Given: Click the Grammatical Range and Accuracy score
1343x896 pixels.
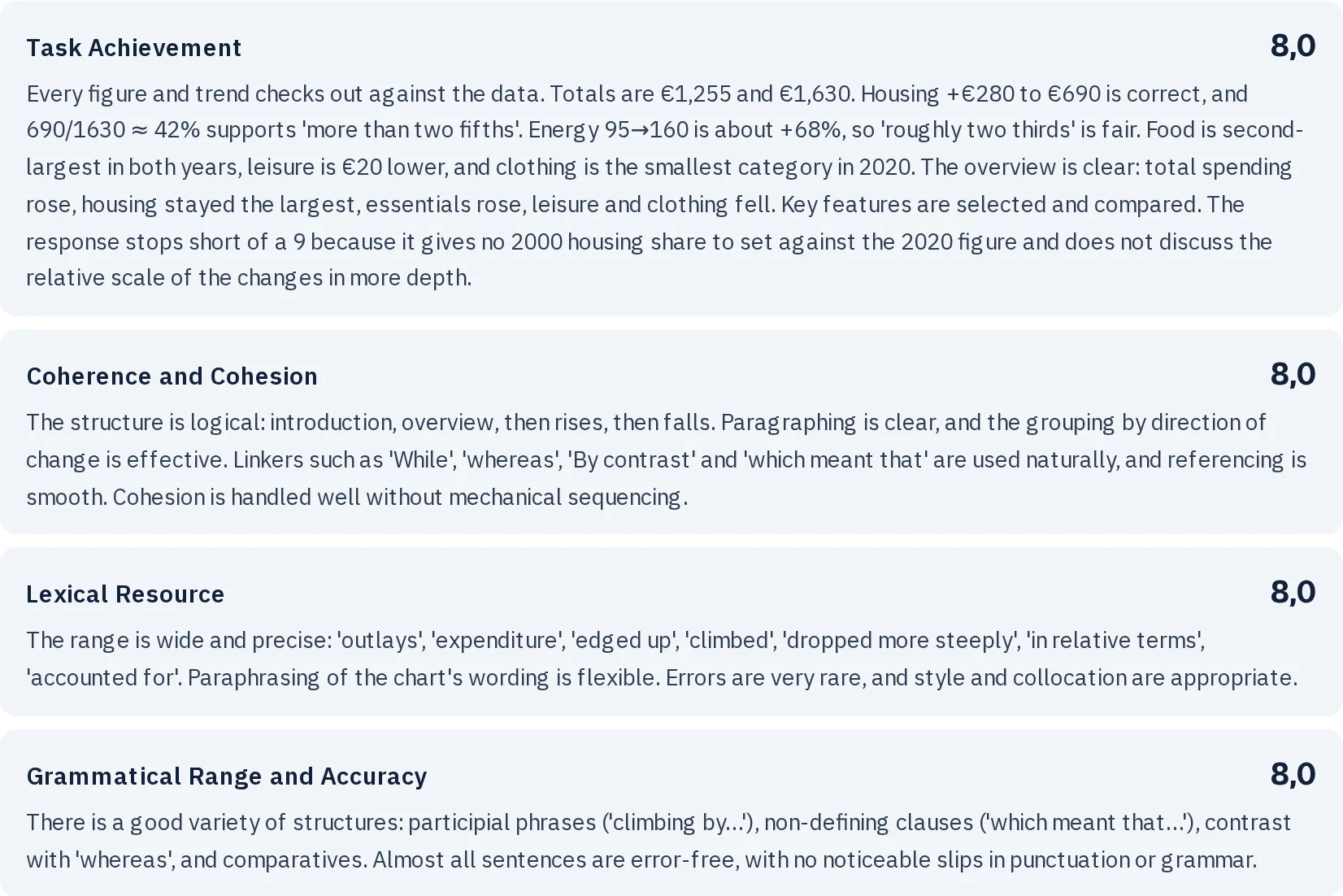Looking at the screenshot, I should click(x=1293, y=774).
